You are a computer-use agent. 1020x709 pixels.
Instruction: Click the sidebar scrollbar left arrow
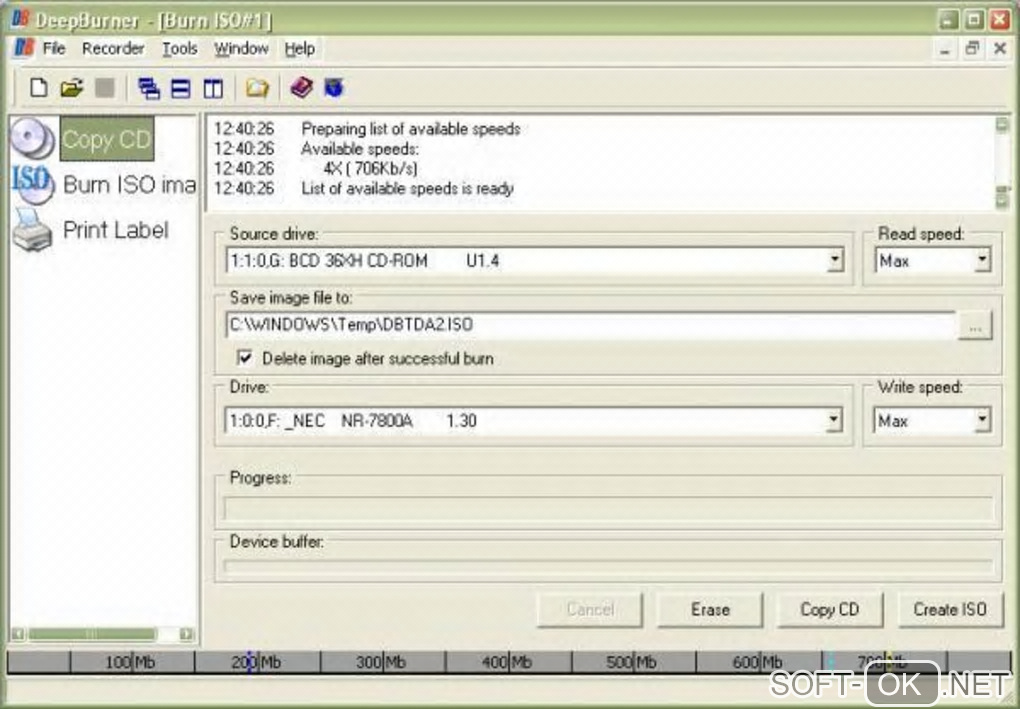click(x=18, y=634)
